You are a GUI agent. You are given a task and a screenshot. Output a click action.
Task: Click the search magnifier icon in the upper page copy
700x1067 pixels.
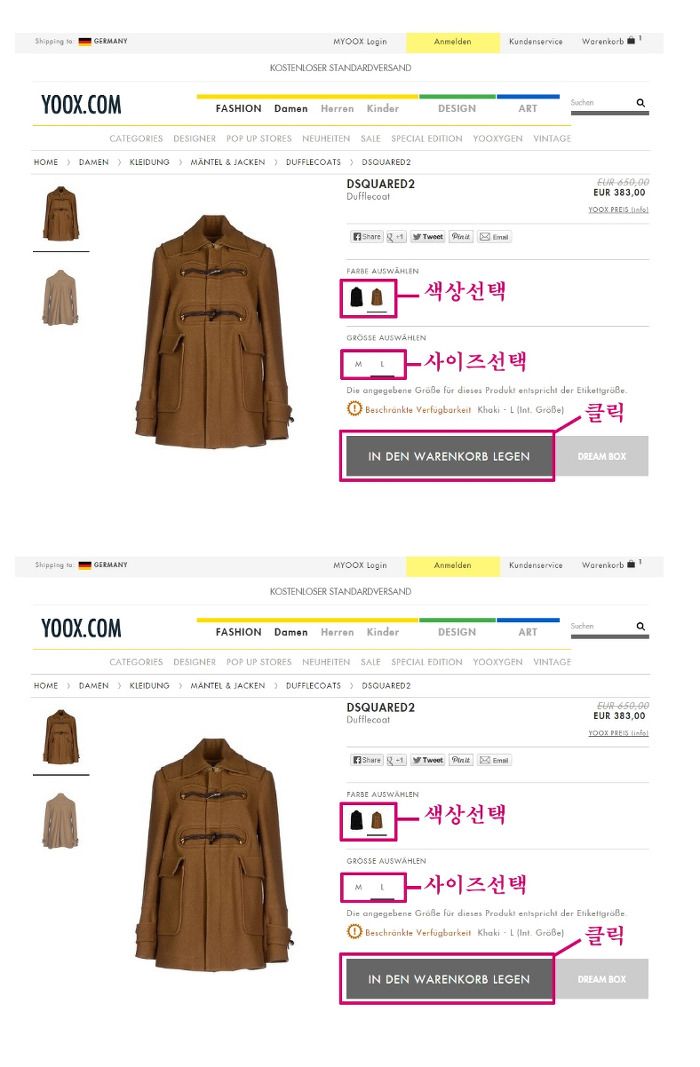point(640,103)
